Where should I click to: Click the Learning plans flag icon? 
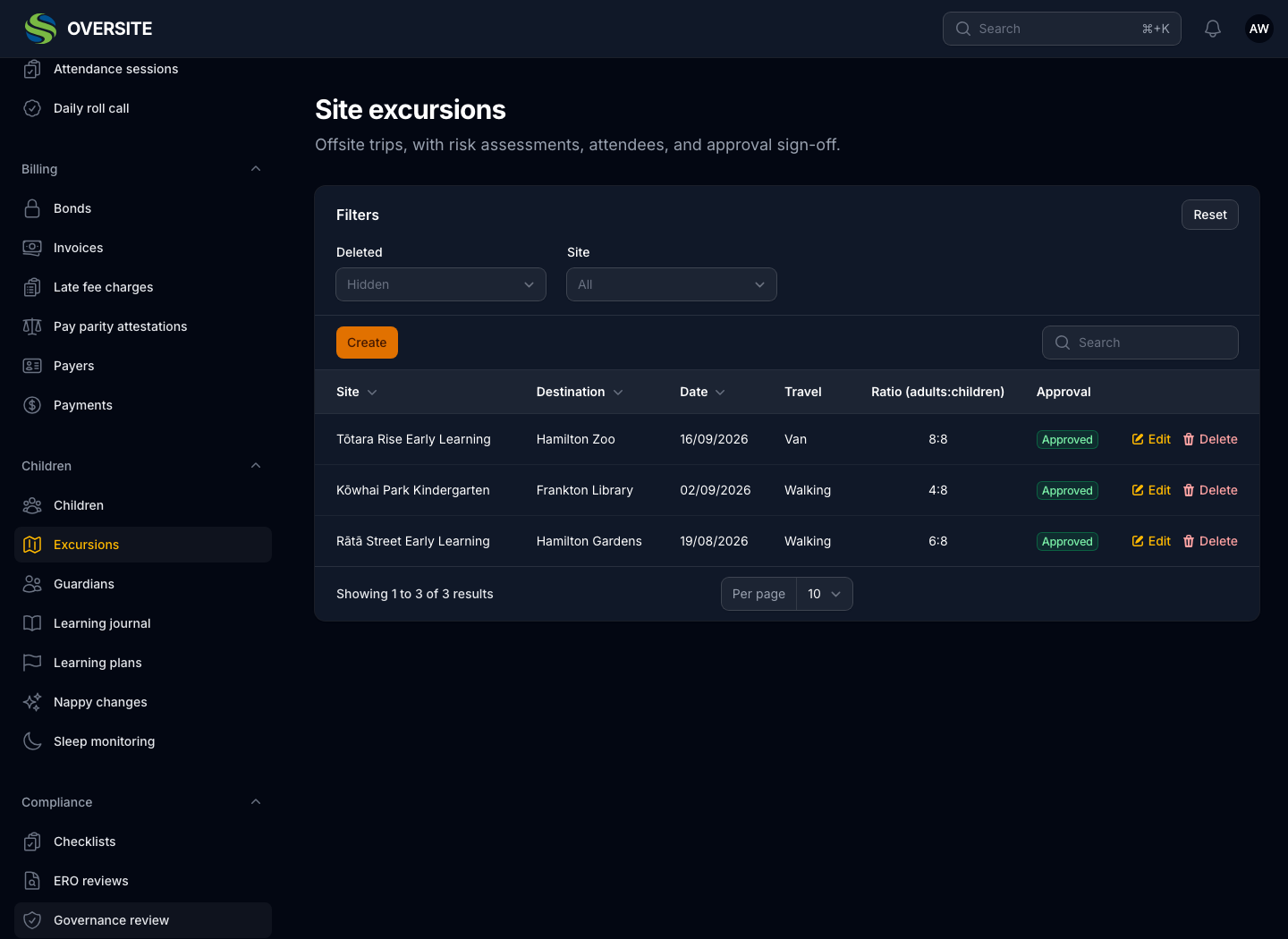click(x=32, y=663)
